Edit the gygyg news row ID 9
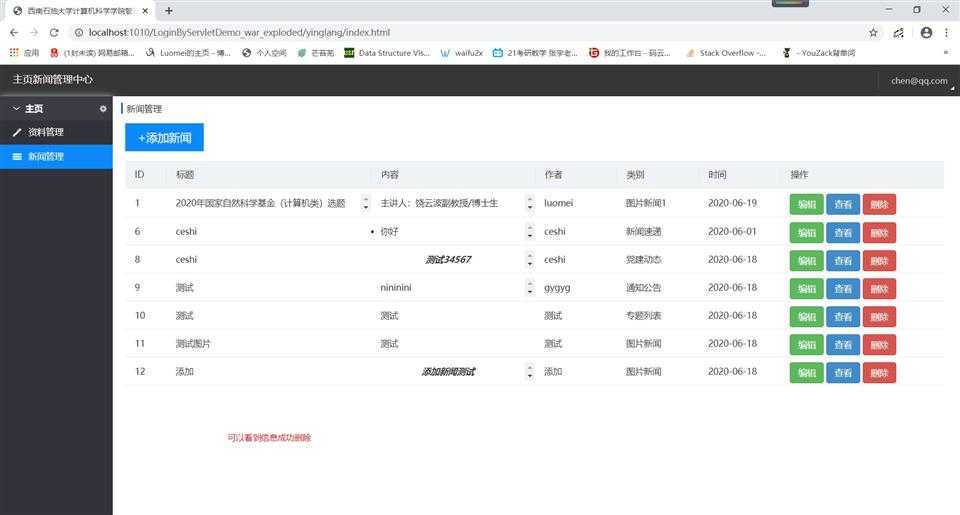Image resolution: width=960 pixels, height=515 pixels. 806,288
